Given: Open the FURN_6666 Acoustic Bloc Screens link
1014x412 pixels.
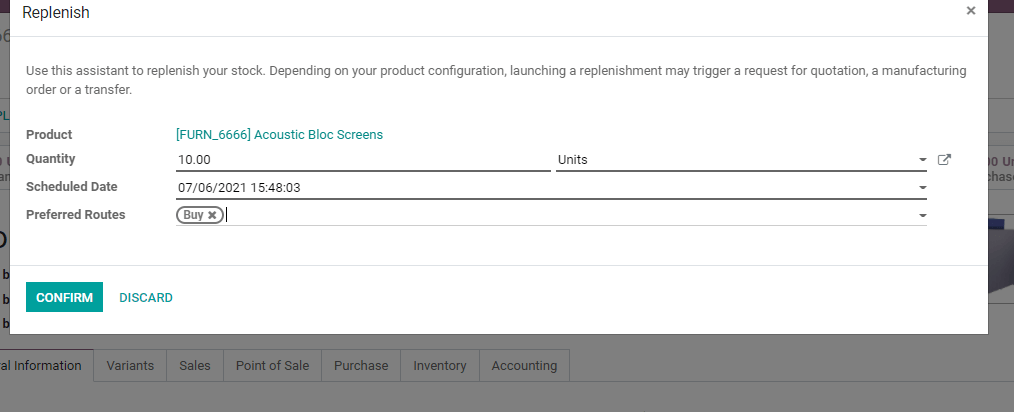Looking at the screenshot, I should click(x=280, y=134).
